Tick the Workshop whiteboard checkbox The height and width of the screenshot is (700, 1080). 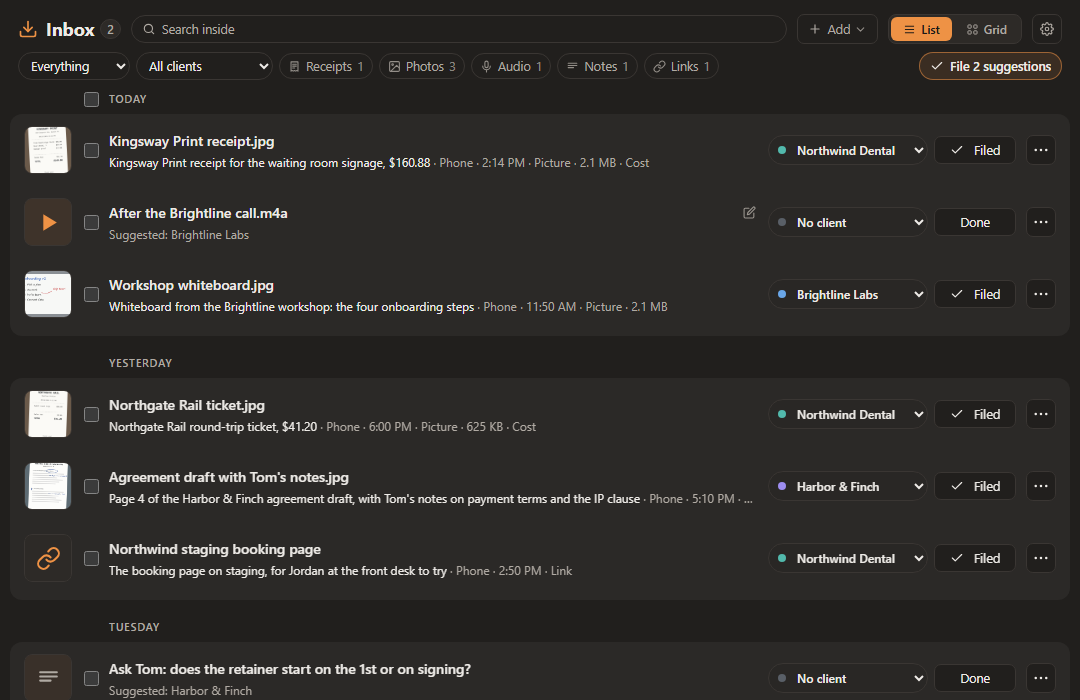[92, 294]
